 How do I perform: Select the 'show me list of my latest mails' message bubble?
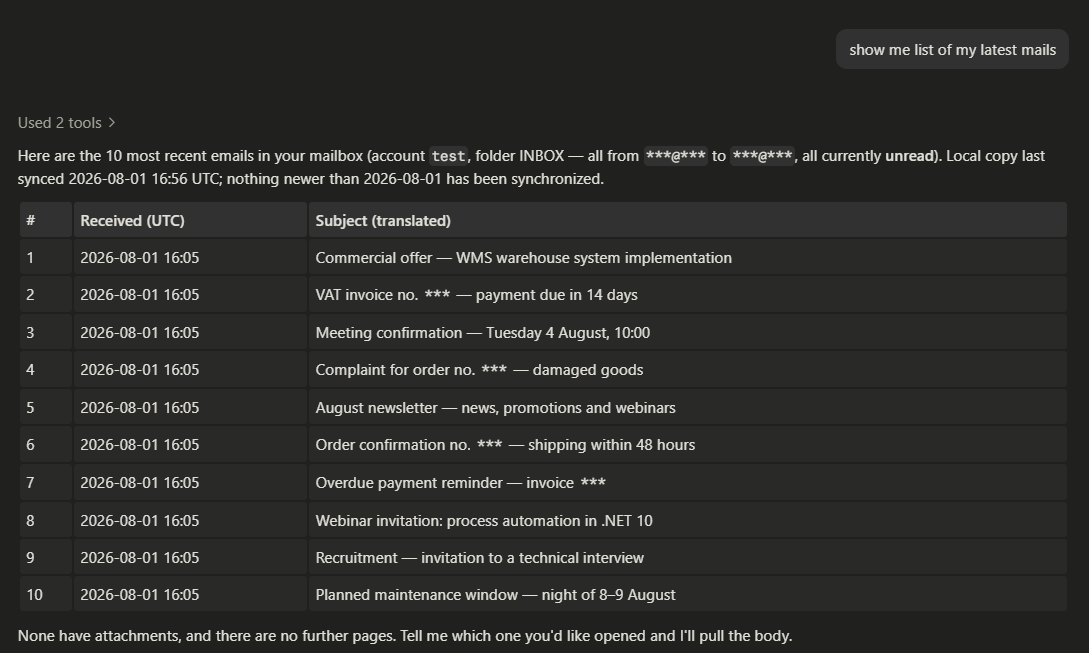coord(952,49)
